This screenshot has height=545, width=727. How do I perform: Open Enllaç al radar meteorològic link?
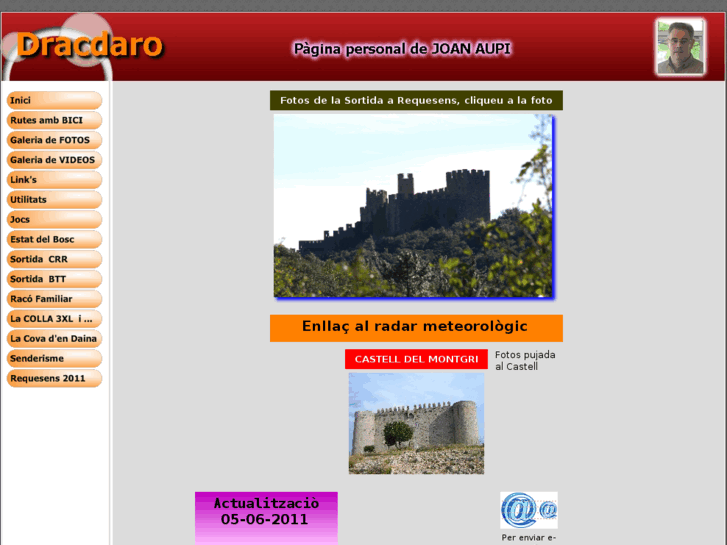pyautogui.click(x=416, y=328)
